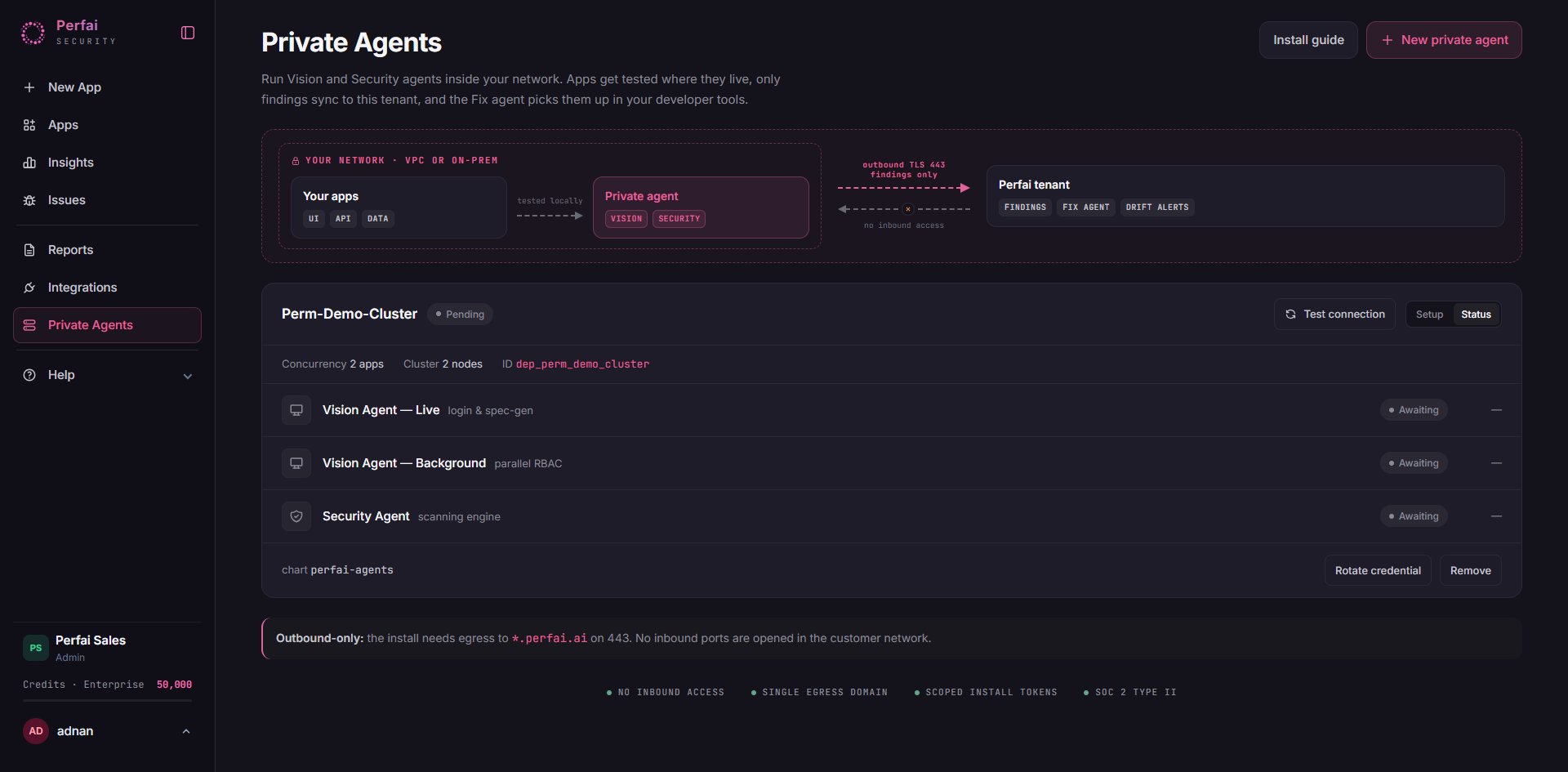Click the FIX AGENT tag

(x=1086, y=208)
